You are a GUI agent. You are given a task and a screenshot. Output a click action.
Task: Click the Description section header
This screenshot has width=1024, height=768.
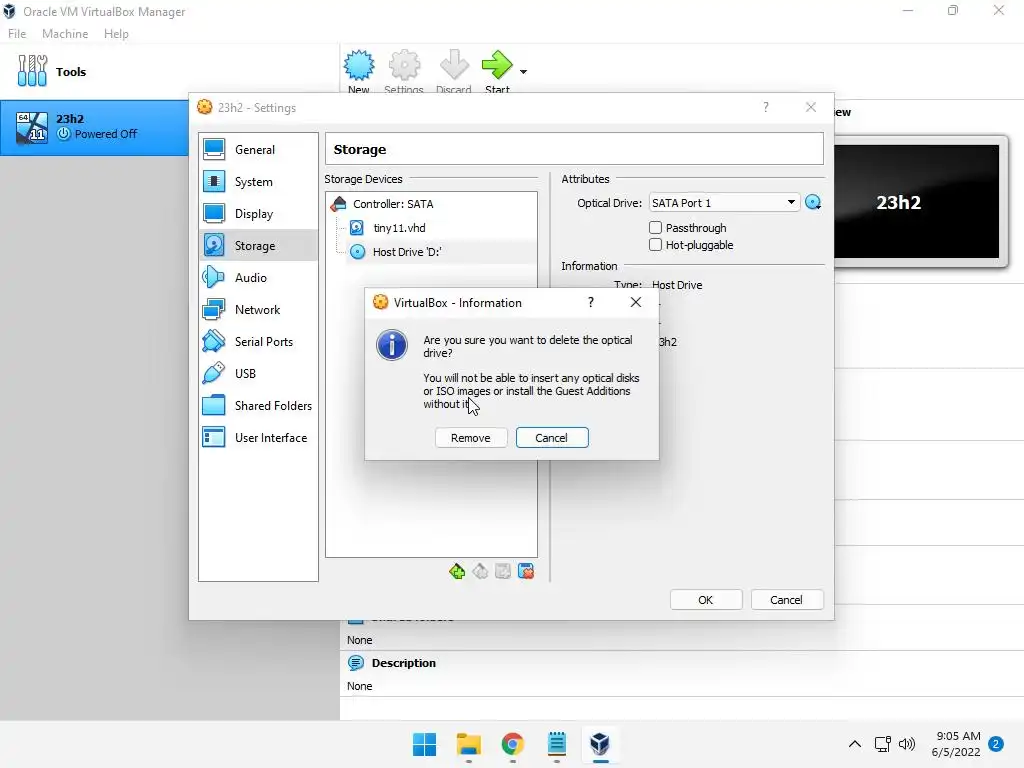403,663
